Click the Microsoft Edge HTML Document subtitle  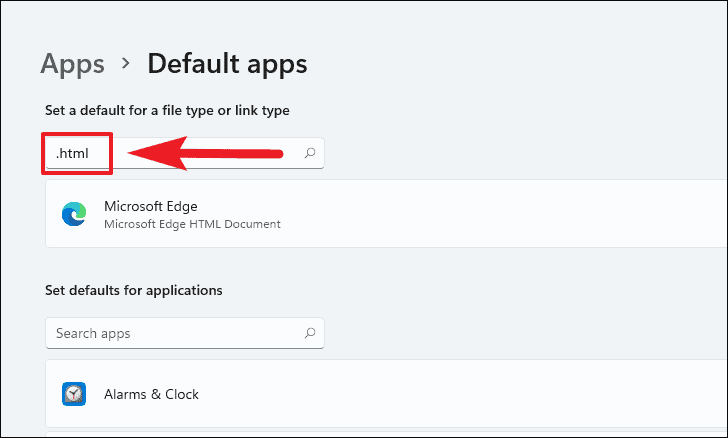click(x=192, y=224)
